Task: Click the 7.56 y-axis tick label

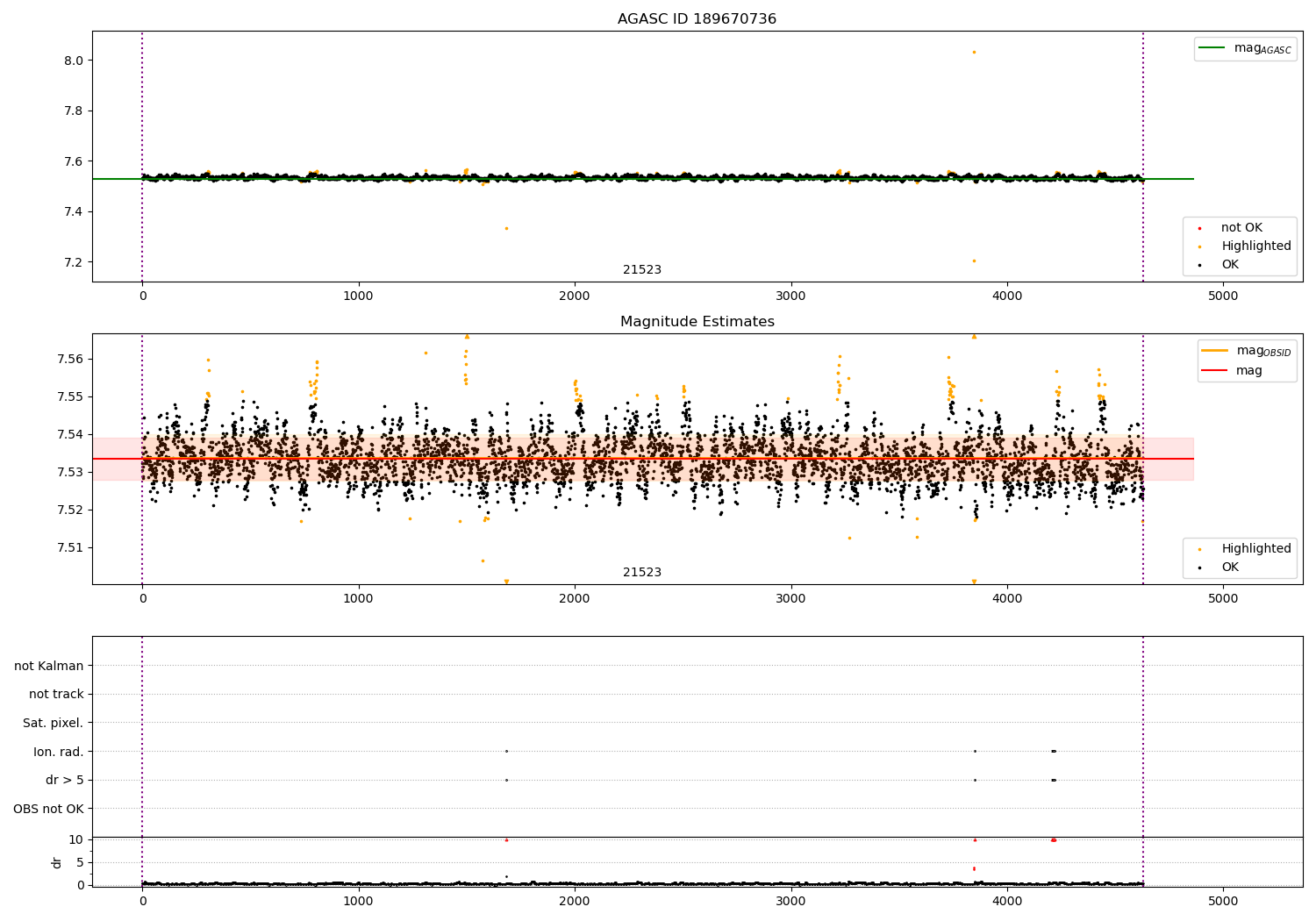Action: pos(71,359)
